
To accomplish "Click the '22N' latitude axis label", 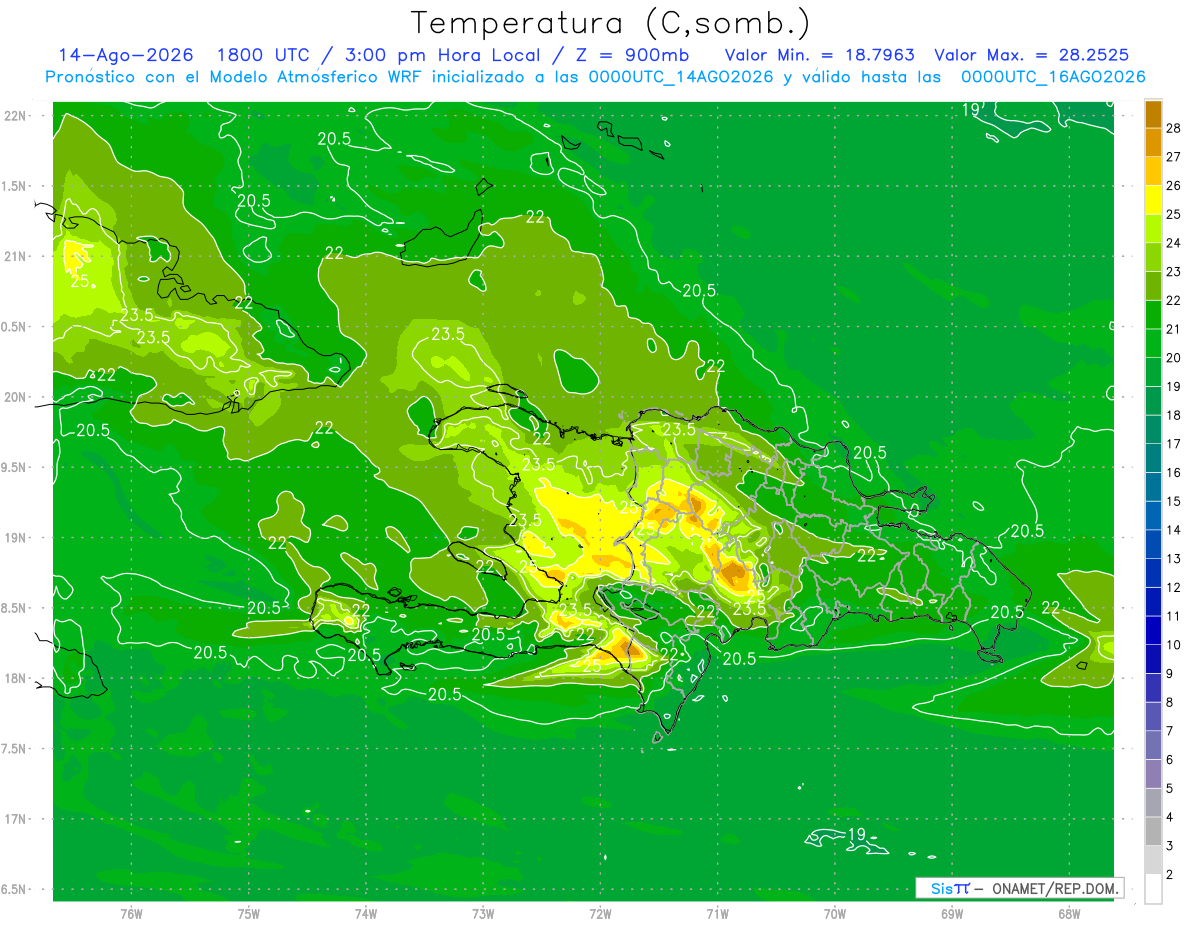I will pos(15,115).
